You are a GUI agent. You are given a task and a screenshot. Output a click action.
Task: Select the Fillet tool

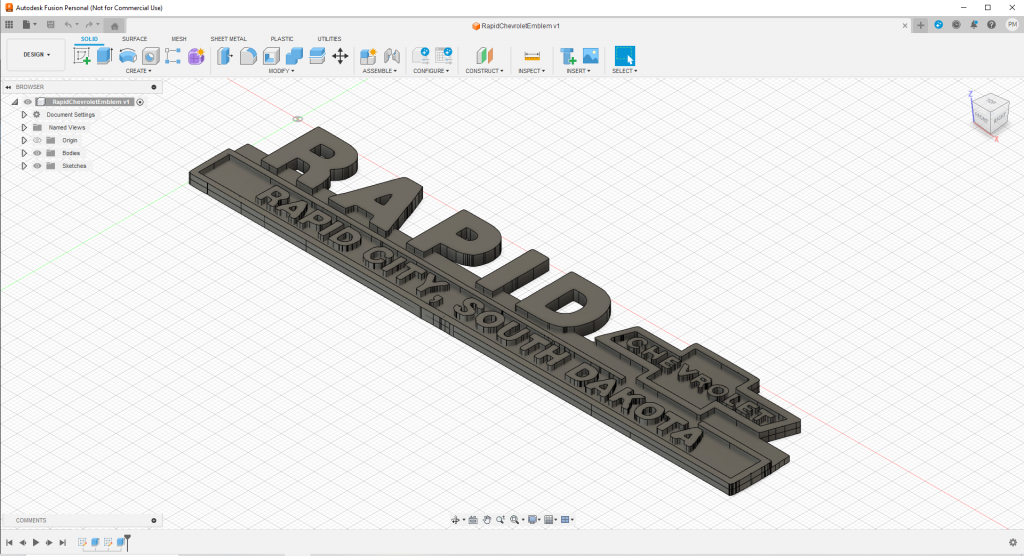click(248, 56)
